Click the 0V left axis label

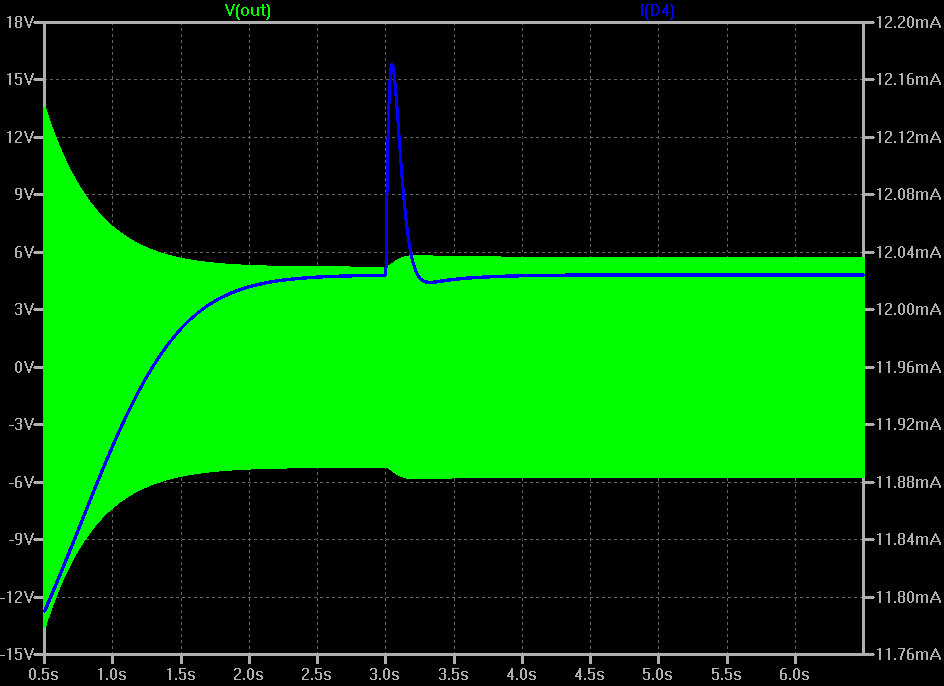[24, 367]
